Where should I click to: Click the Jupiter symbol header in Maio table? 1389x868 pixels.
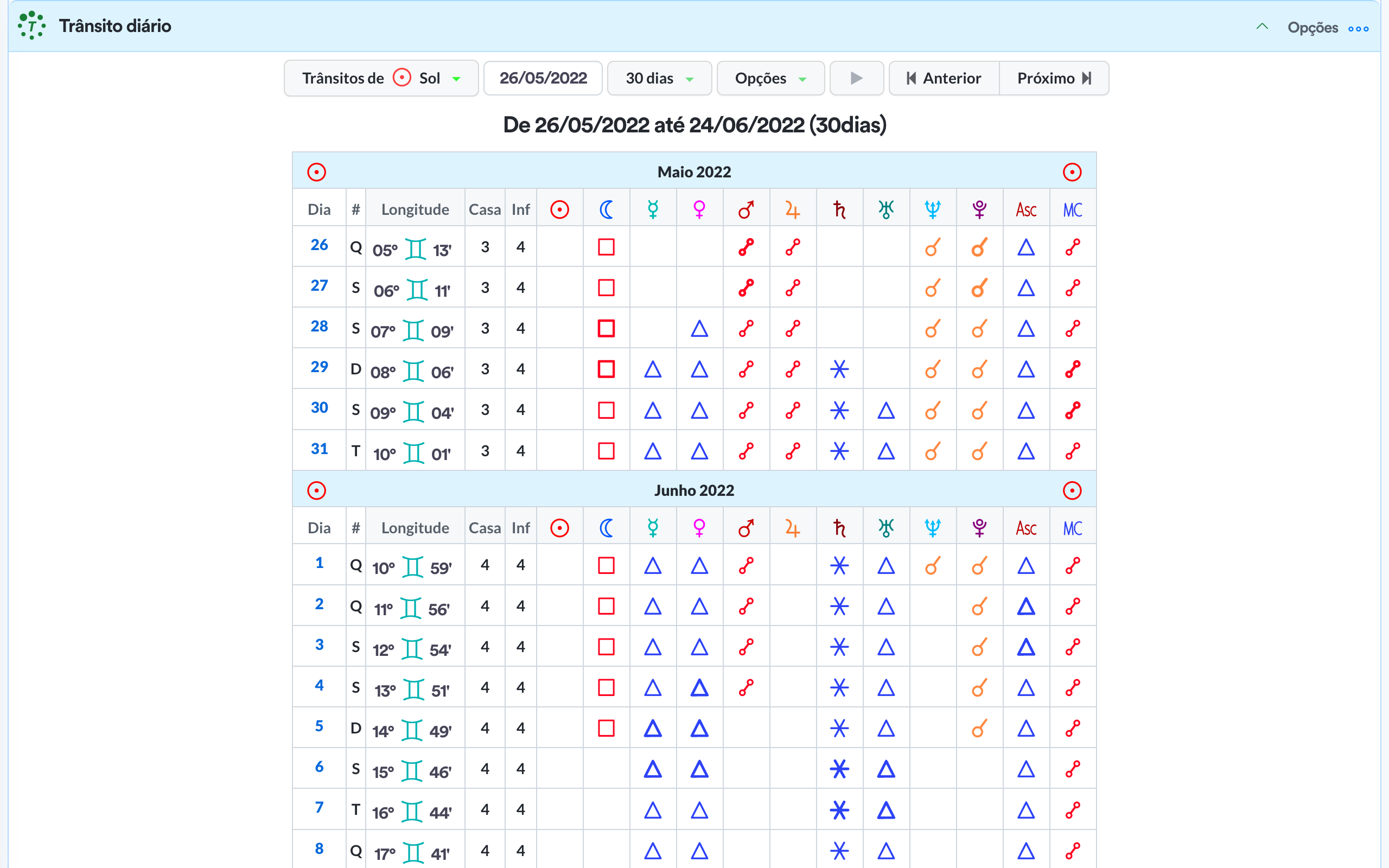point(792,209)
